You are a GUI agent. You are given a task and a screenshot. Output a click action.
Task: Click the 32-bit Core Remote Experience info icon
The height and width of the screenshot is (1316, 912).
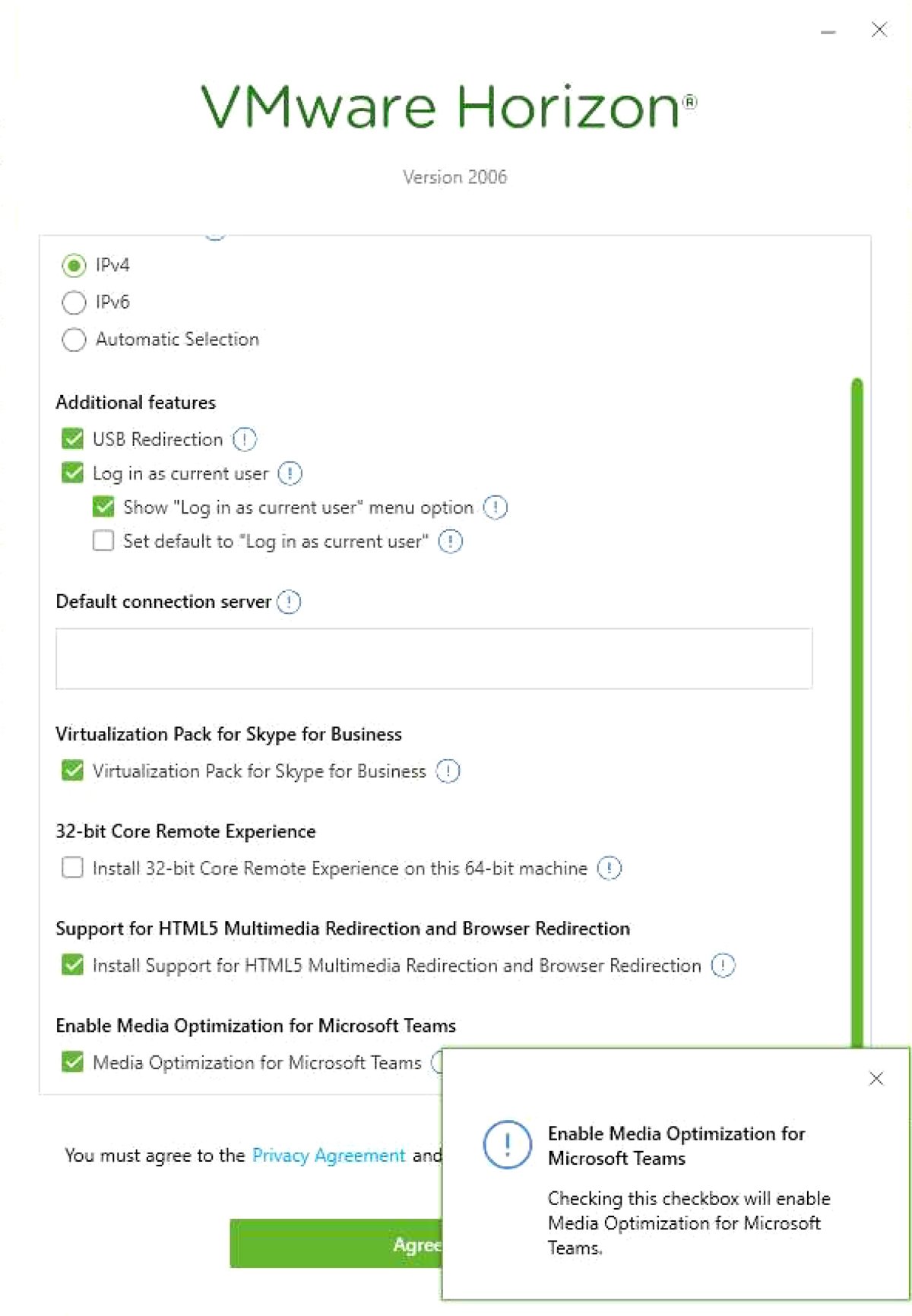pyautogui.click(x=609, y=868)
